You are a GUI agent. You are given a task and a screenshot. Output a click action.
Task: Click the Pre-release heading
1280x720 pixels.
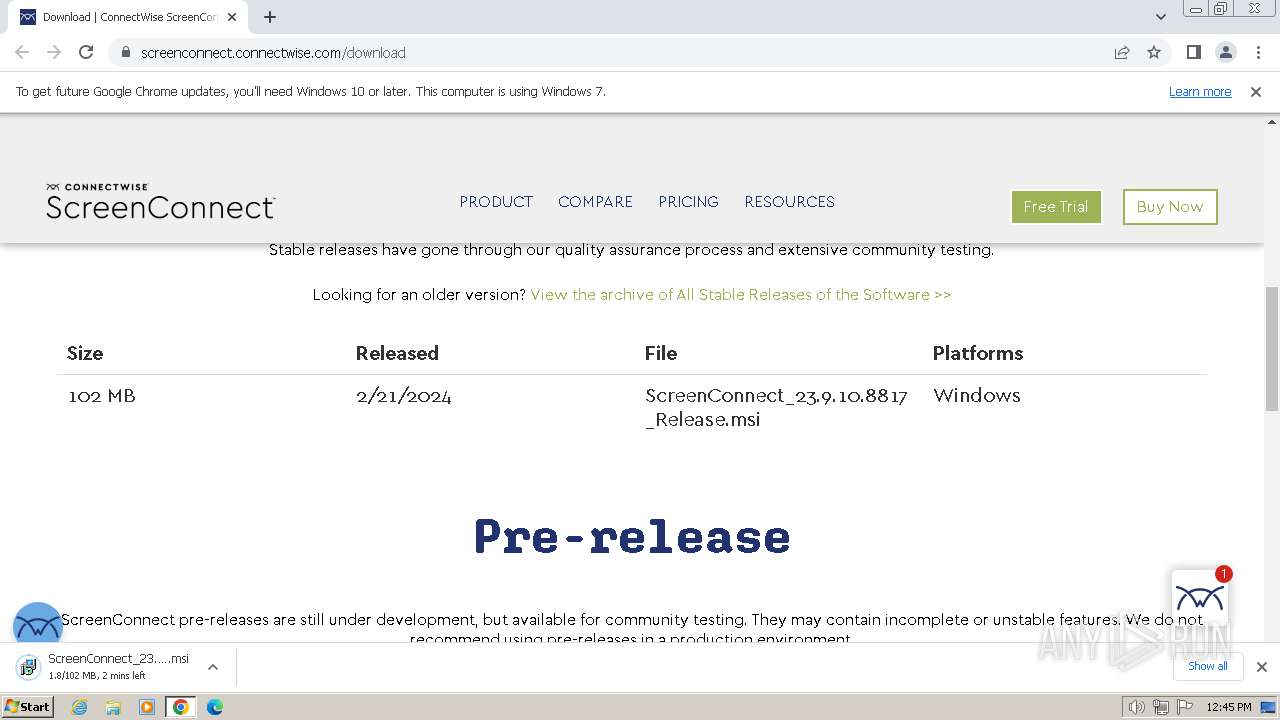[632, 537]
